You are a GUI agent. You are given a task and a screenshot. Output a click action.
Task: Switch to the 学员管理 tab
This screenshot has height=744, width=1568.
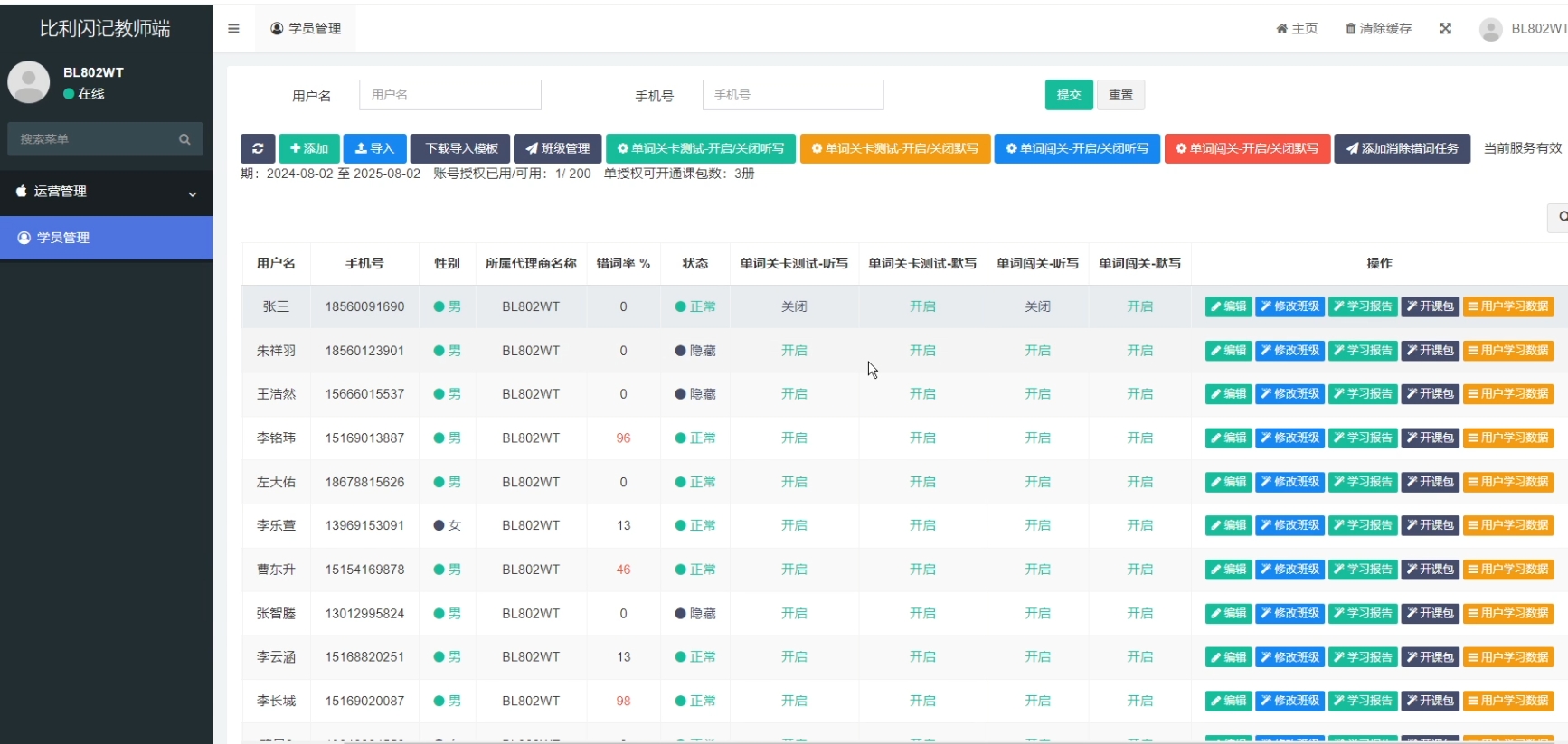tap(306, 28)
